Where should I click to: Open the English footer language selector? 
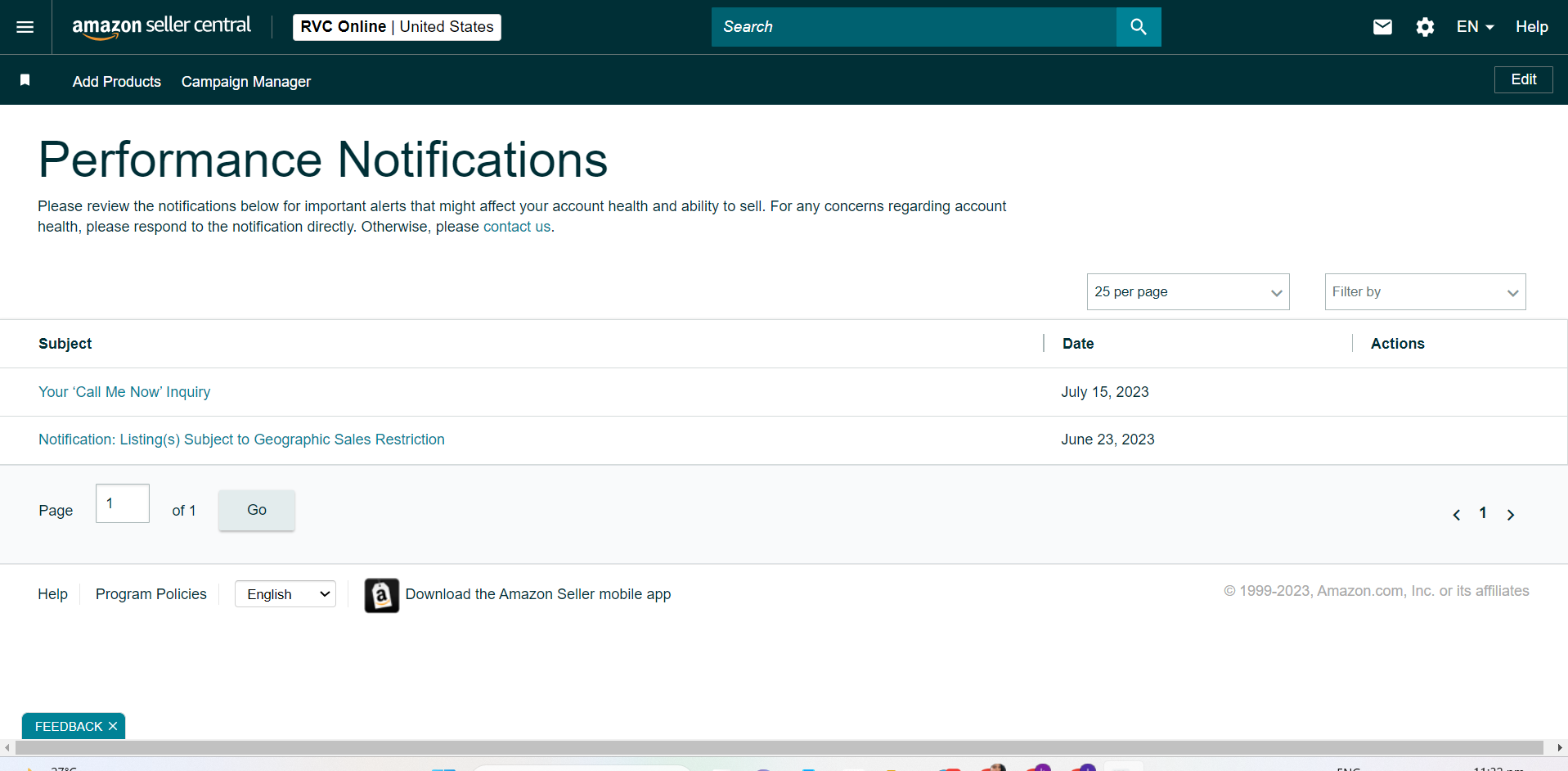pos(285,594)
